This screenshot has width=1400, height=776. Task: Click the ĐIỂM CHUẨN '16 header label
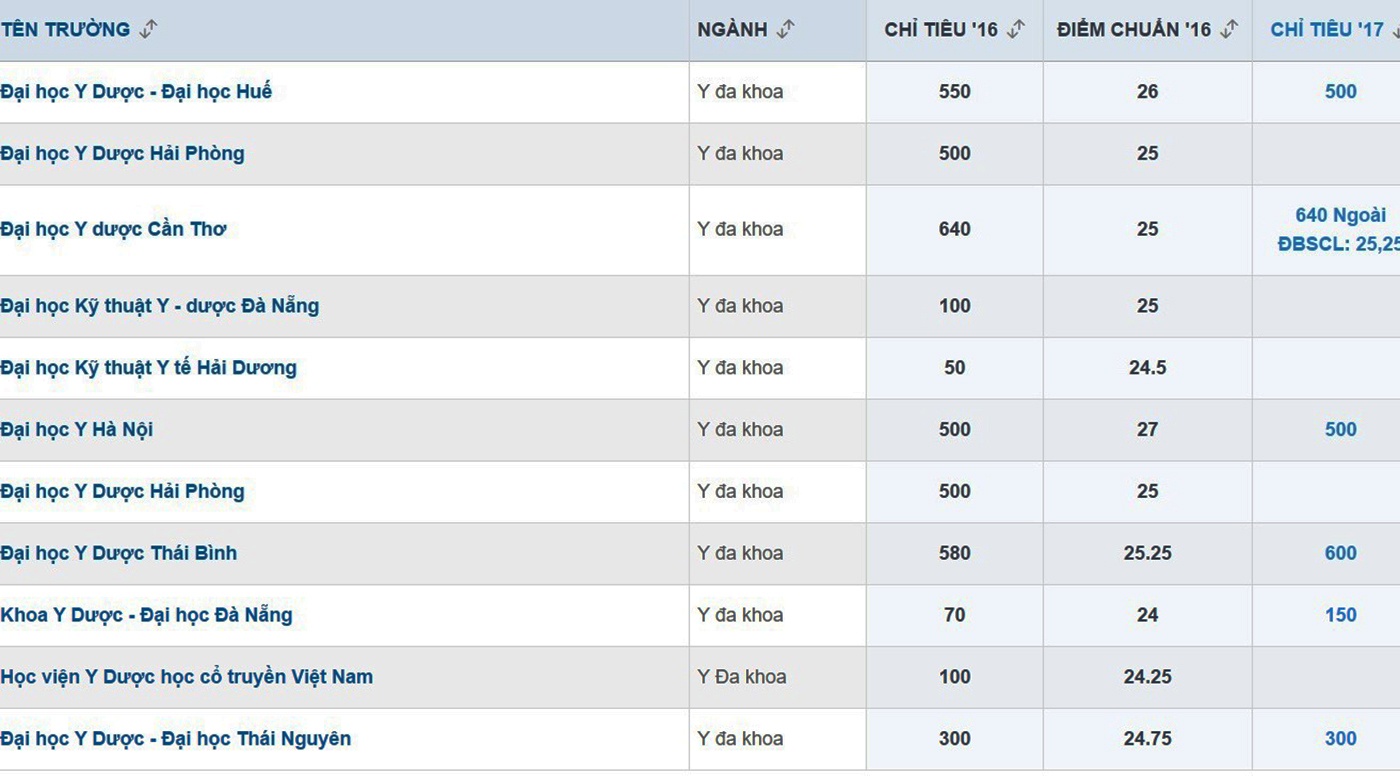[1133, 30]
